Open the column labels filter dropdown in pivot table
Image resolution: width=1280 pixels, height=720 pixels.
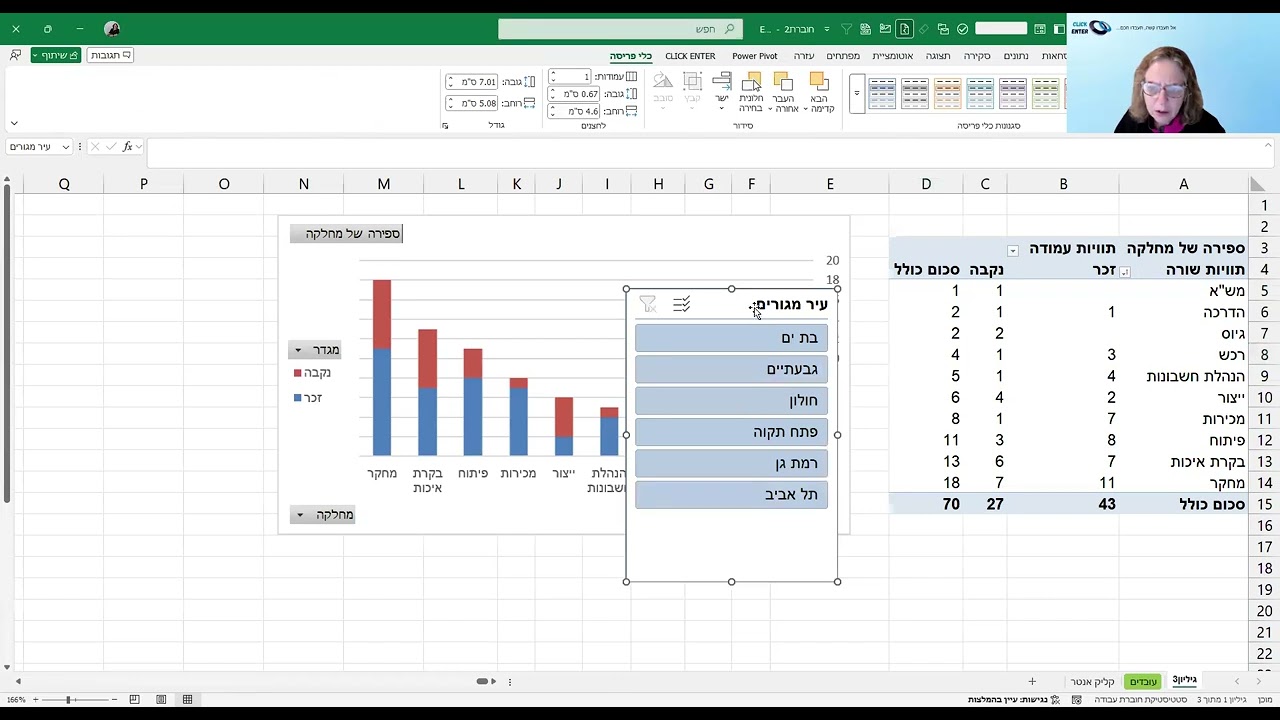1012,251
